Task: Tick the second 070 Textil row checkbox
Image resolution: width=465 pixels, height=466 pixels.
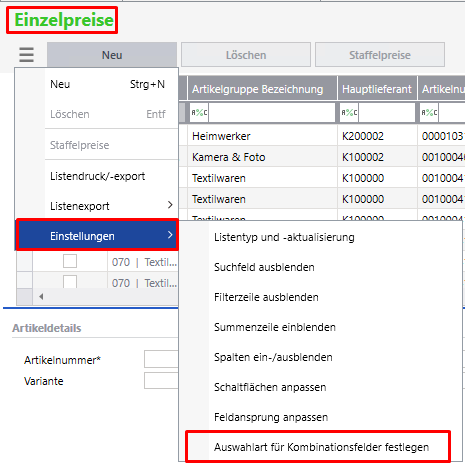Action: coord(70,282)
